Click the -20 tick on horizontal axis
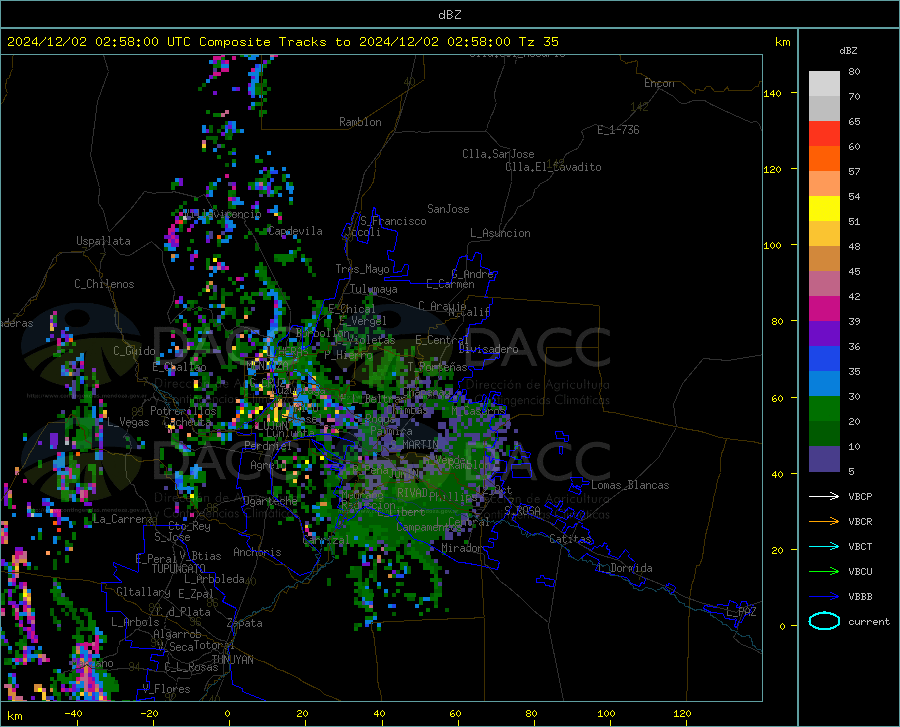The width and height of the screenshot is (900, 727). tap(149, 714)
